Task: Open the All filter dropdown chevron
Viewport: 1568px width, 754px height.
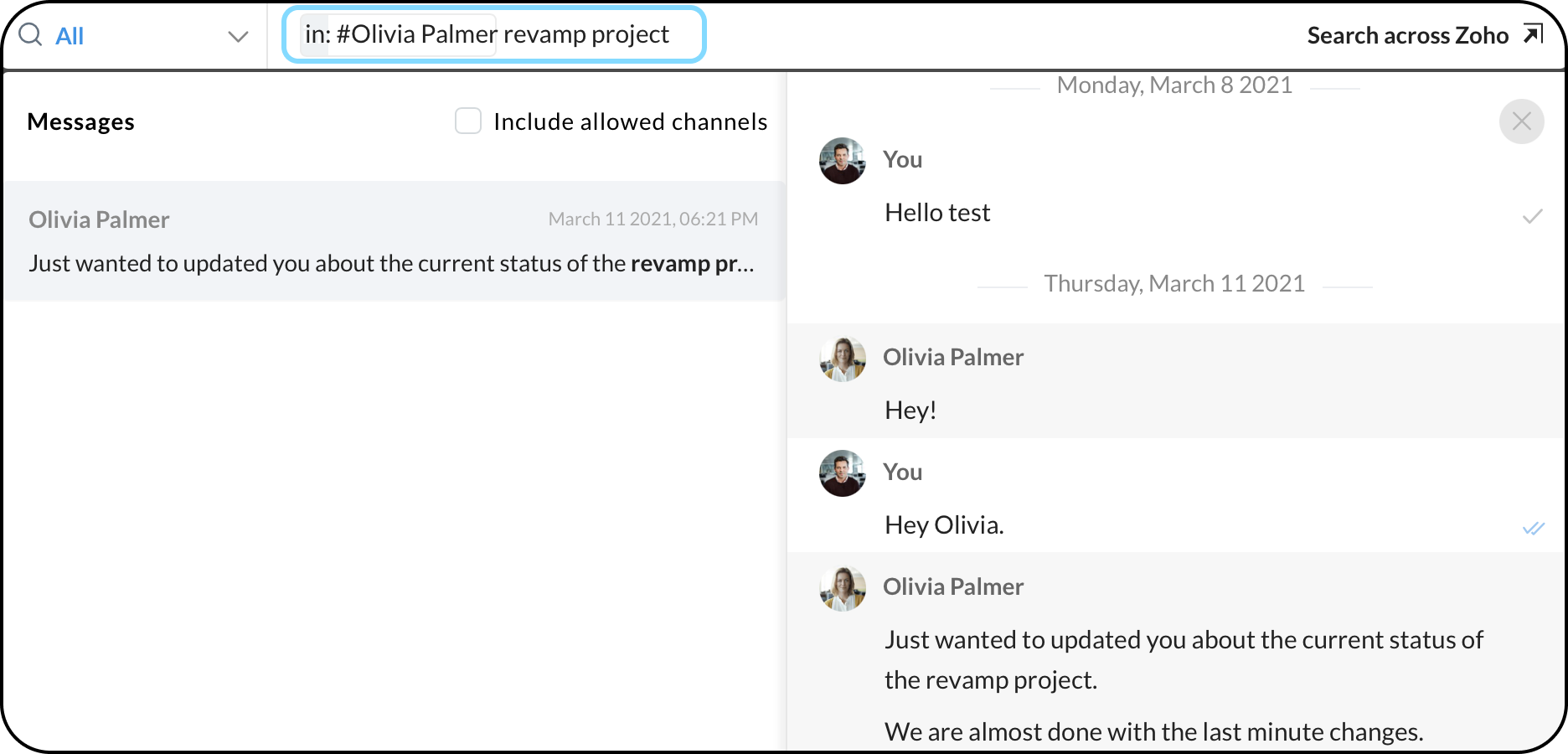Action: pos(238,36)
